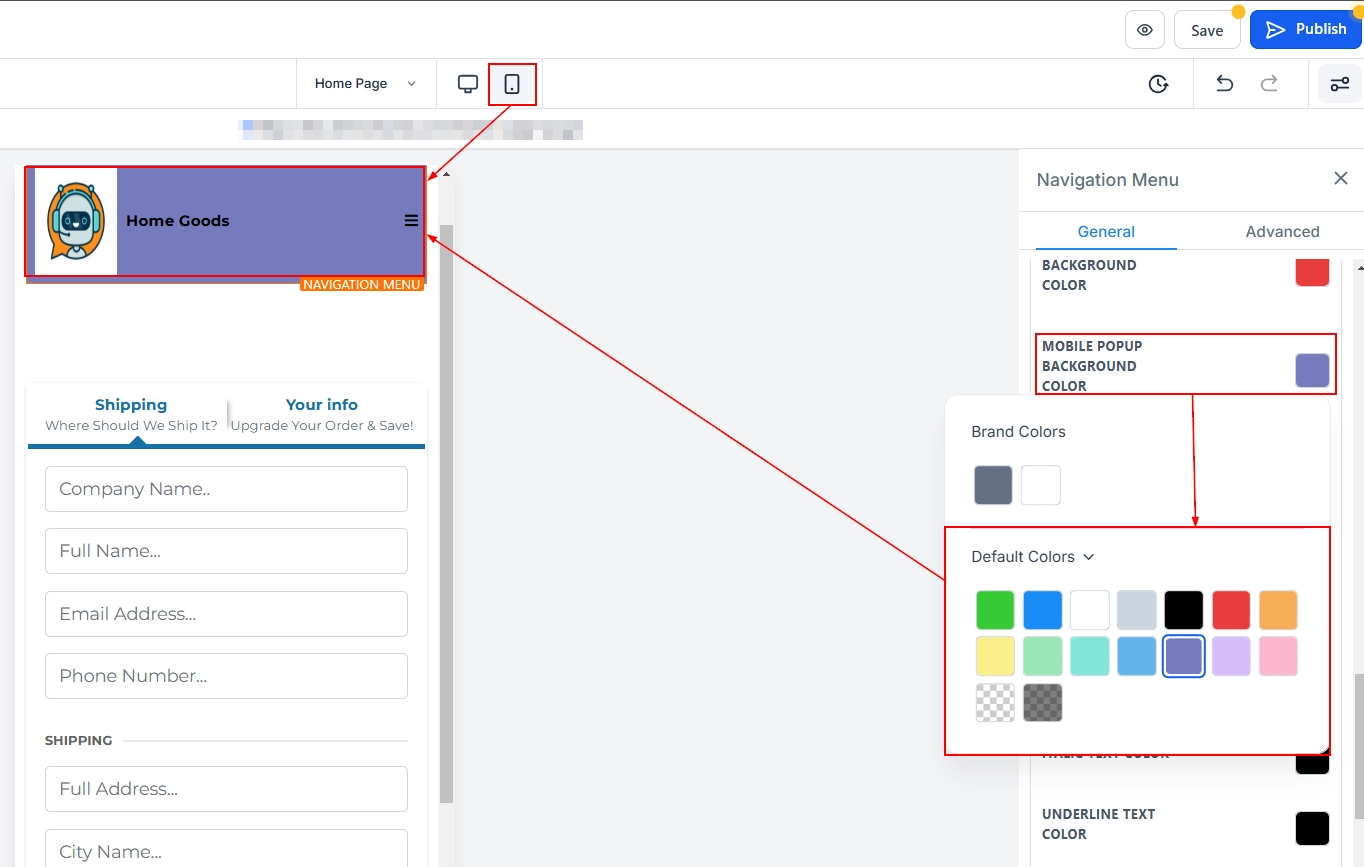Open the Home Page dropdown
The image size is (1364, 867).
(365, 84)
